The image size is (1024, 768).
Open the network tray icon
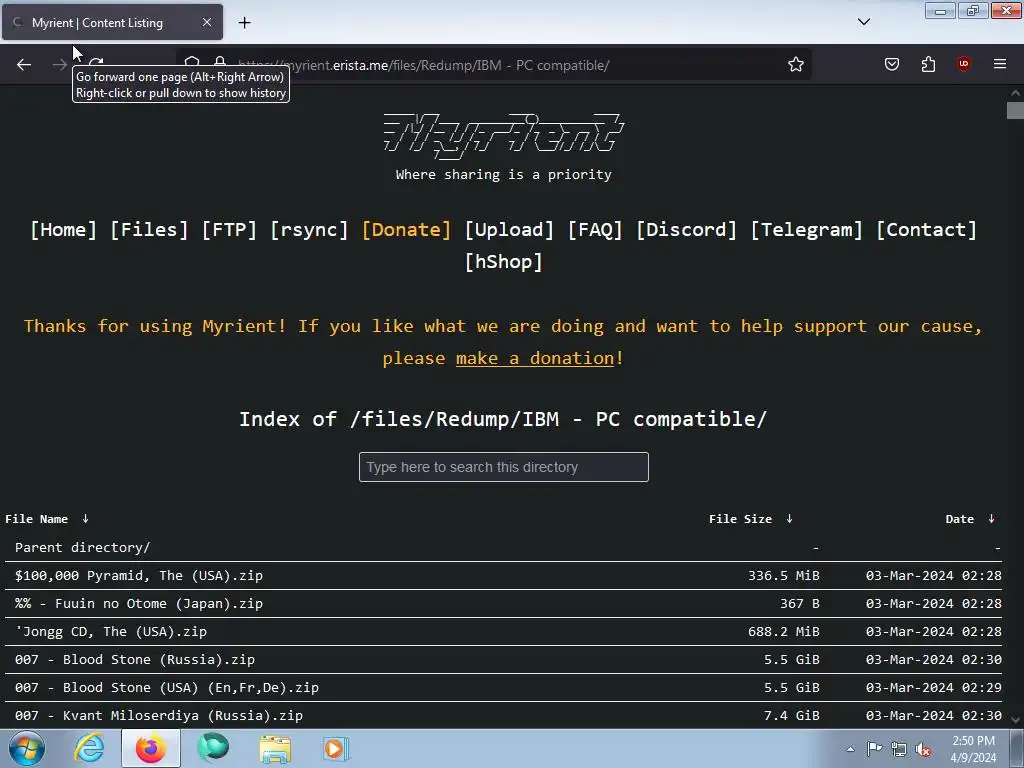coord(899,749)
